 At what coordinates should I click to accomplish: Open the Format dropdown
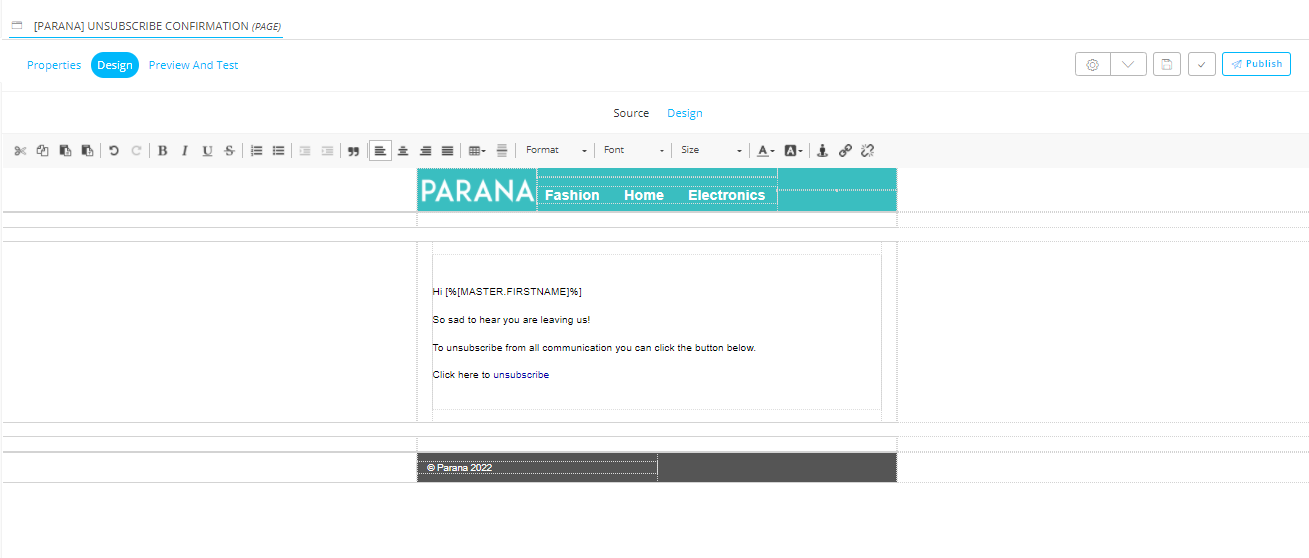click(556, 150)
